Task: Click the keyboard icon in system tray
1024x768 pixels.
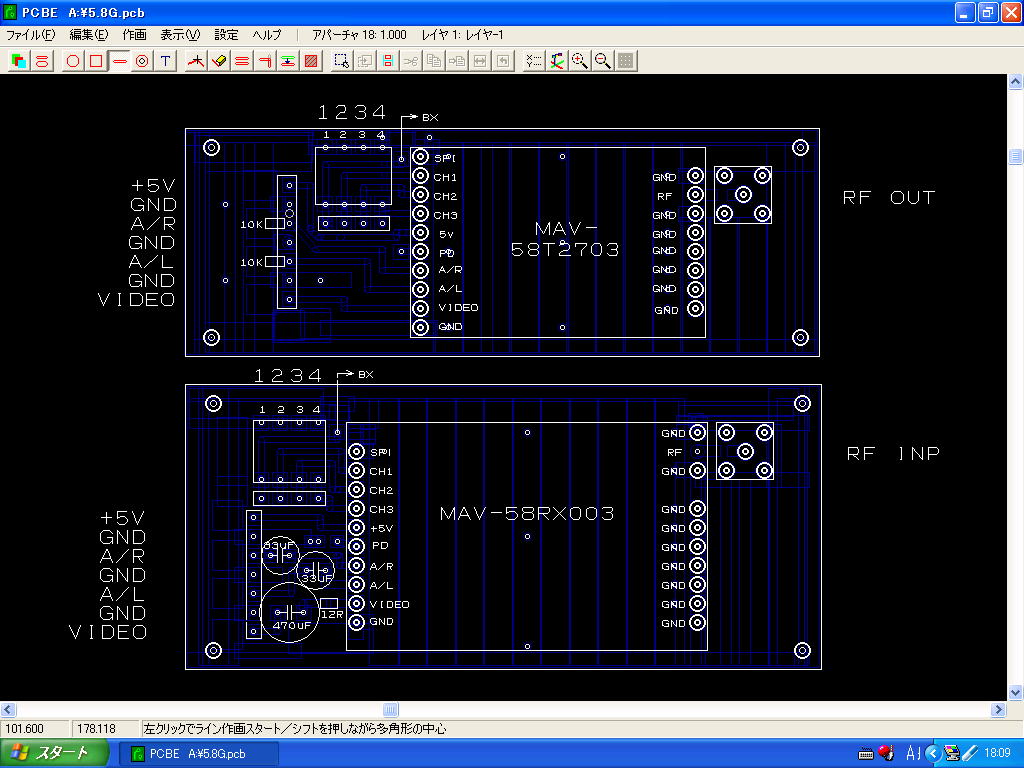Action: pyautogui.click(x=866, y=754)
